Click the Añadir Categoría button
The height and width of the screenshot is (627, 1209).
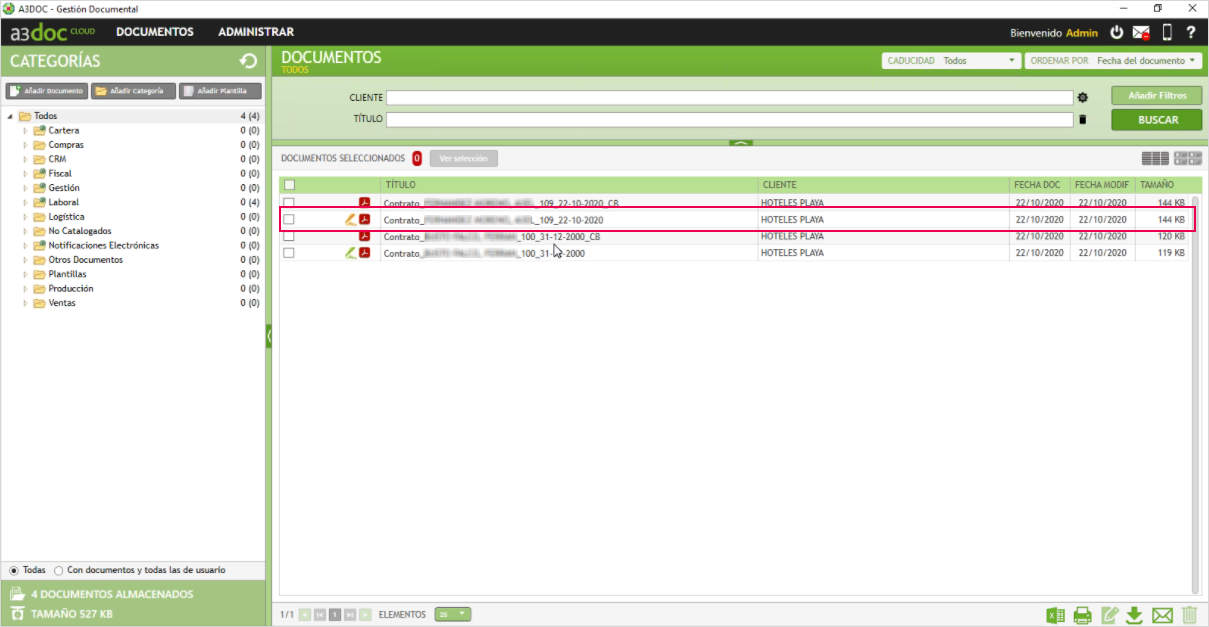(x=134, y=91)
